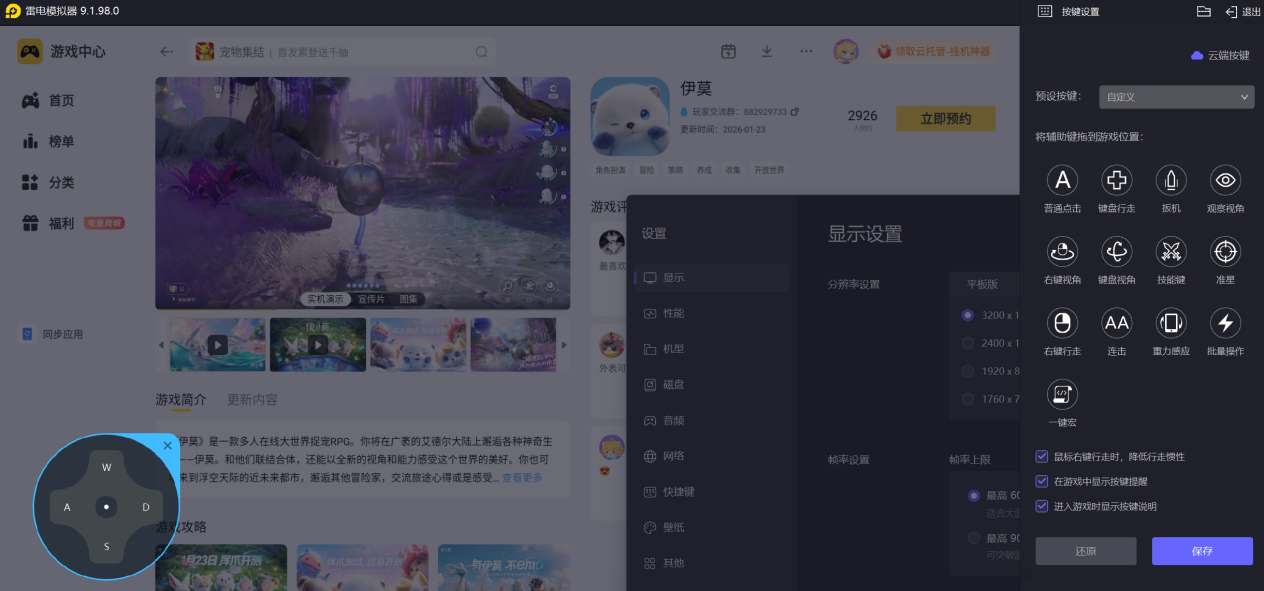This screenshot has height=591, width=1264.
Task: Click the D key on keypad overlay
Action: point(146,507)
